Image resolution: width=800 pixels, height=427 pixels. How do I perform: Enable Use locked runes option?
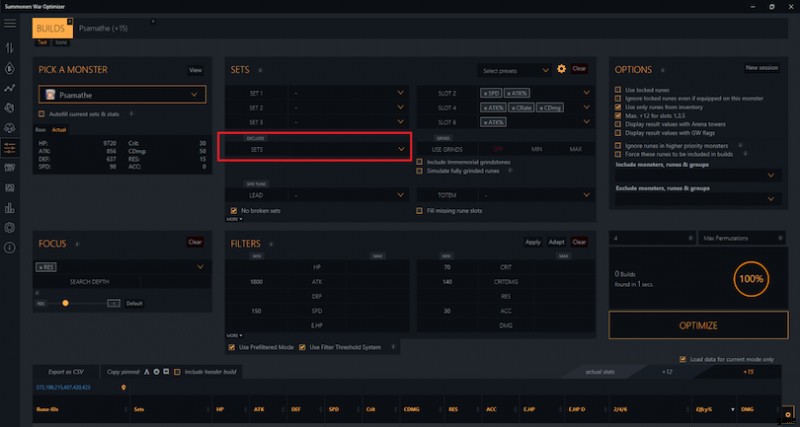618,89
